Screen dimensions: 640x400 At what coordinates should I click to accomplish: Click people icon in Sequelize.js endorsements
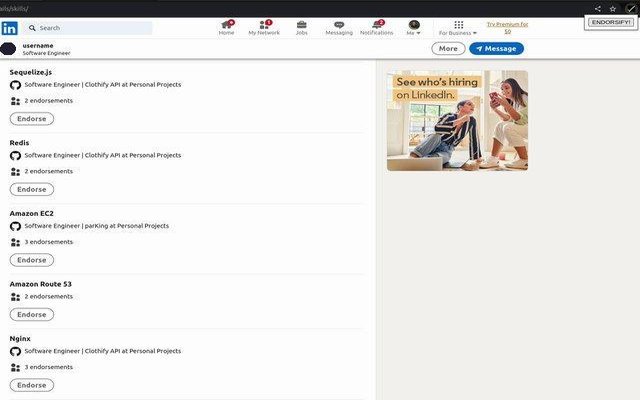click(x=16, y=101)
